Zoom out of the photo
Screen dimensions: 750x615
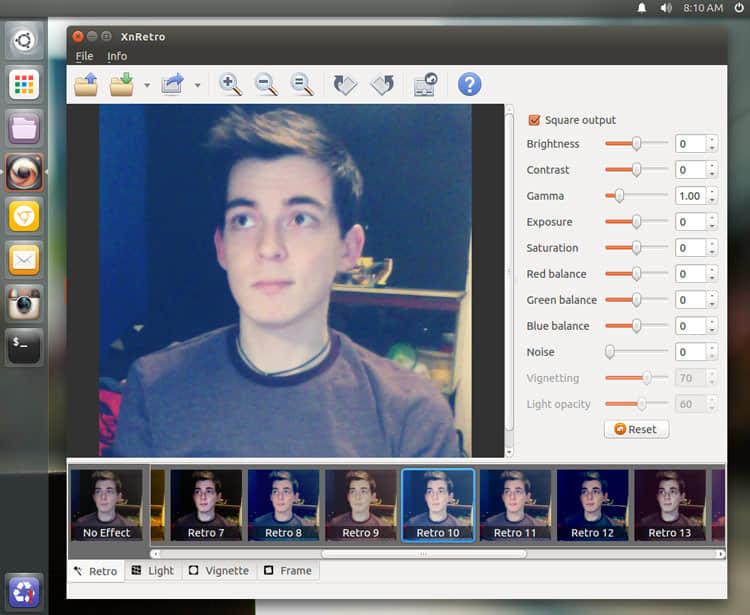click(266, 85)
